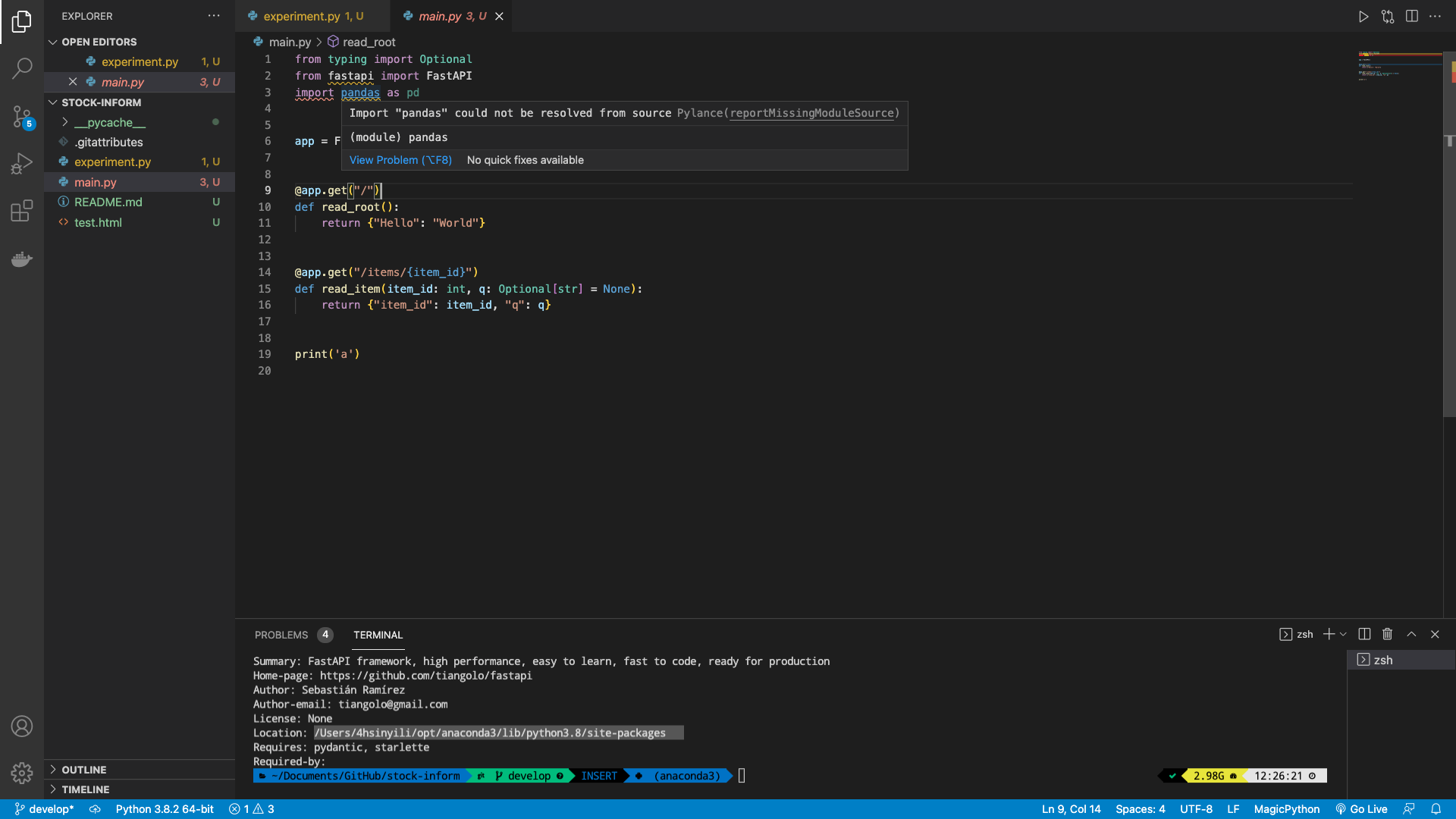Open test.html in the explorer
This screenshot has width=1456, height=819.
click(x=98, y=222)
